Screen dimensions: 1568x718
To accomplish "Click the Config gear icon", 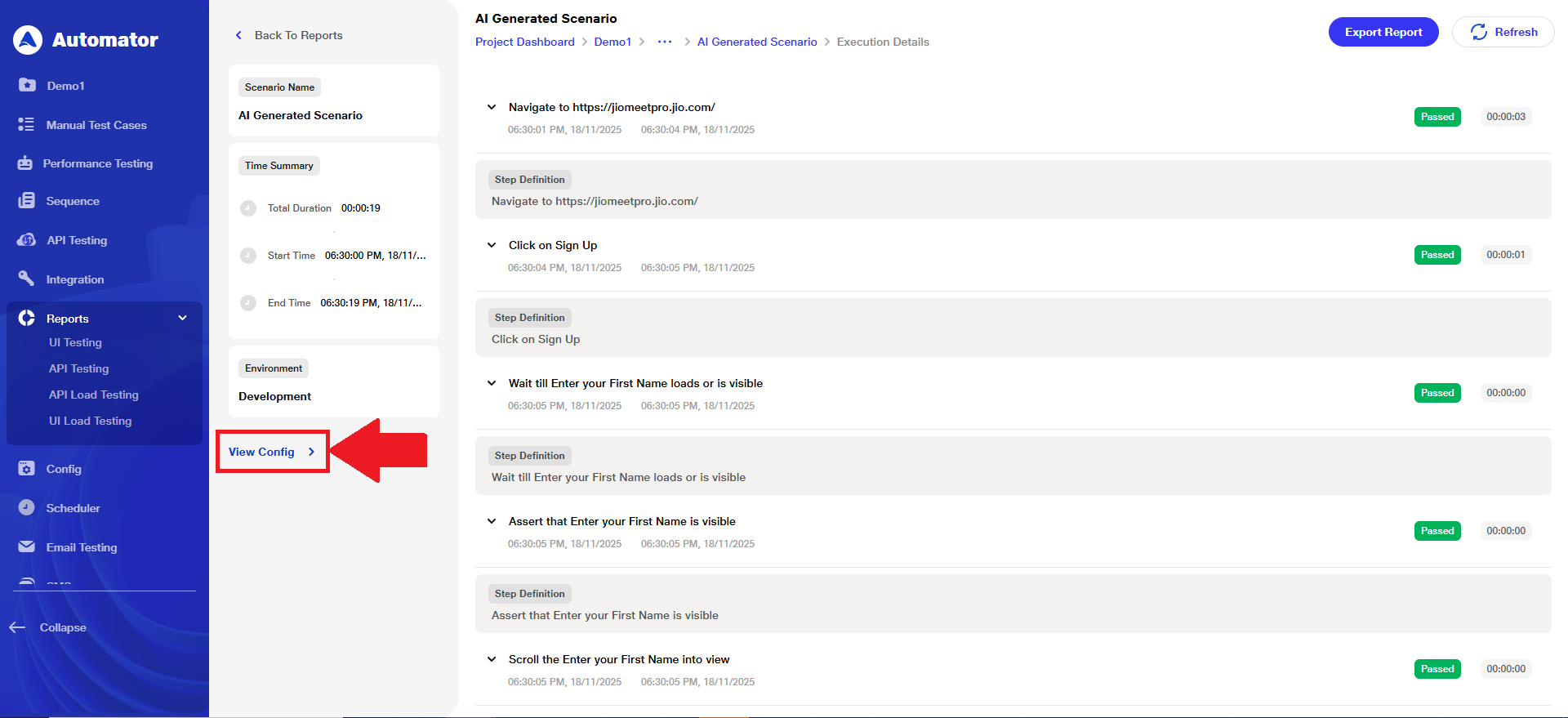I will coord(26,468).
